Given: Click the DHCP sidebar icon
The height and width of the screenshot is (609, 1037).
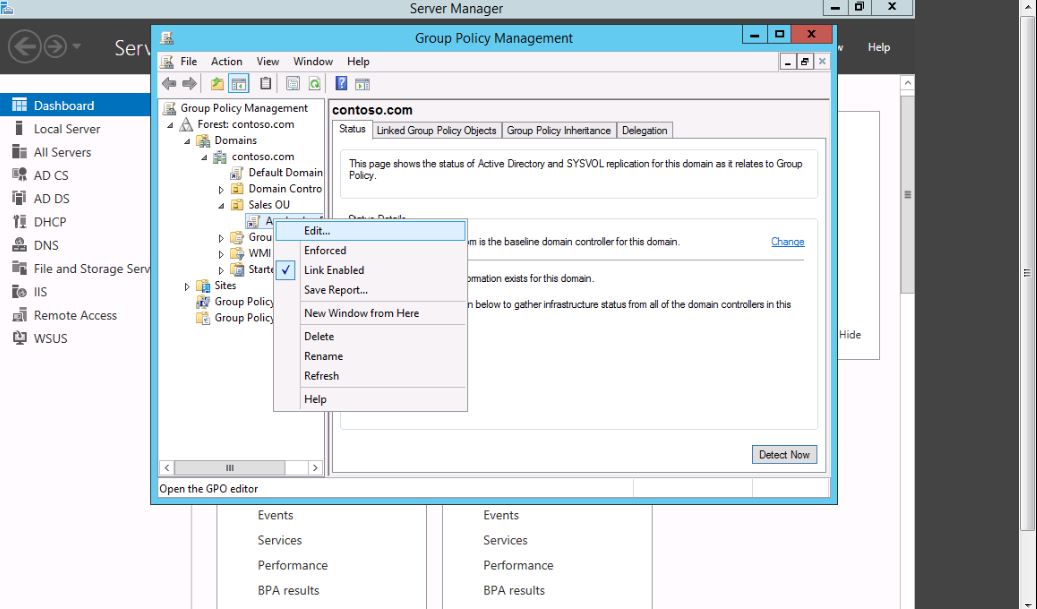Looking at the screenshot, I should (x=19, y=222).
